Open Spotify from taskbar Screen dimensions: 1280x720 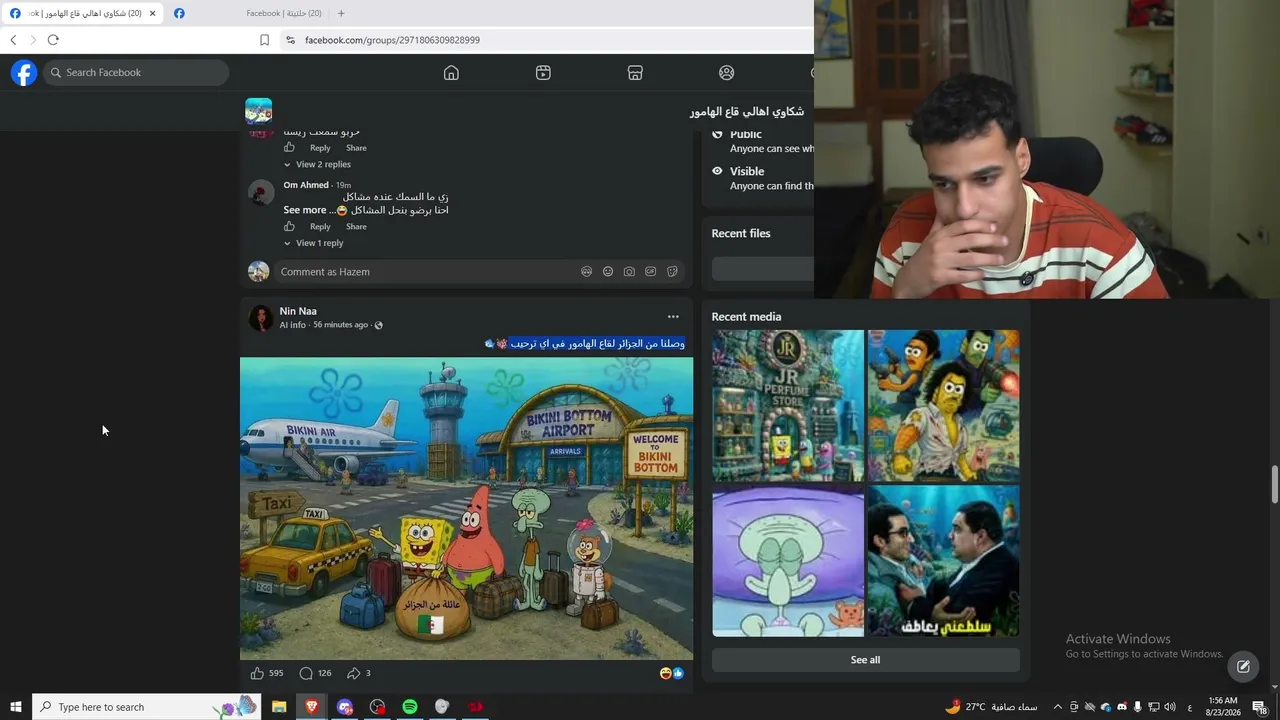point(410,707)
